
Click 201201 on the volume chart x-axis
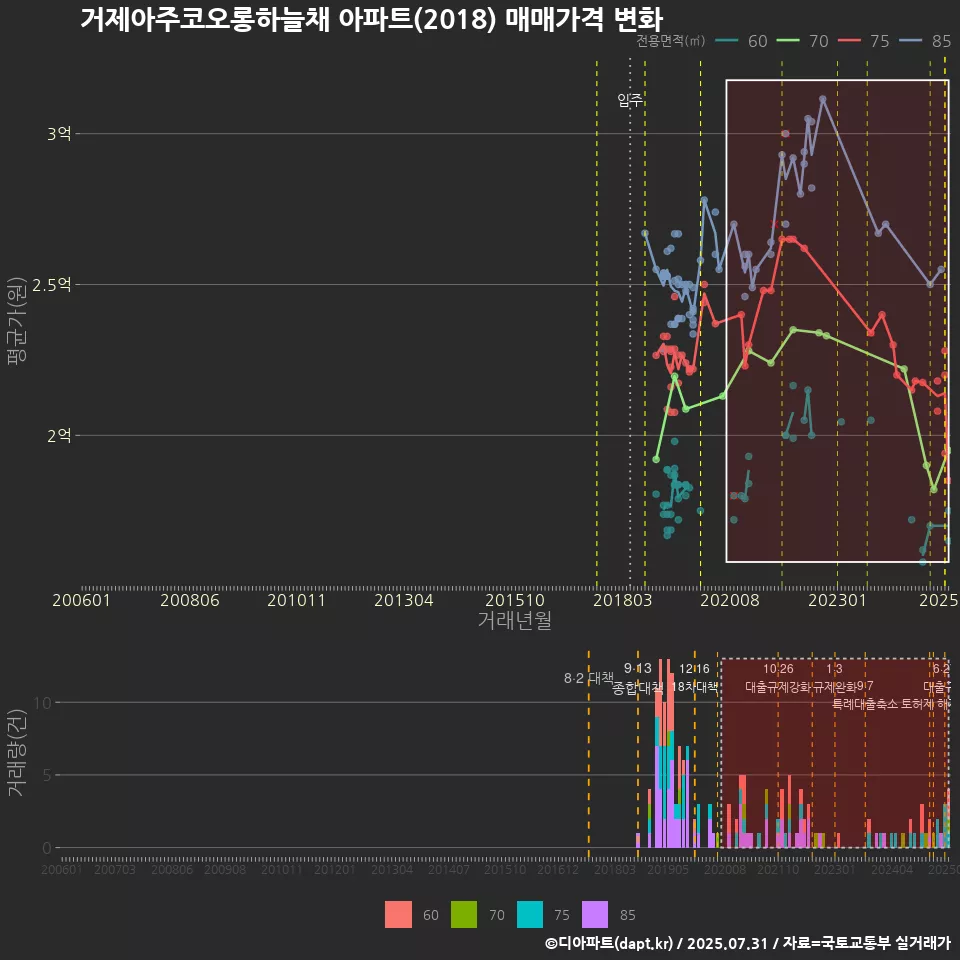[x=335, y=869]
